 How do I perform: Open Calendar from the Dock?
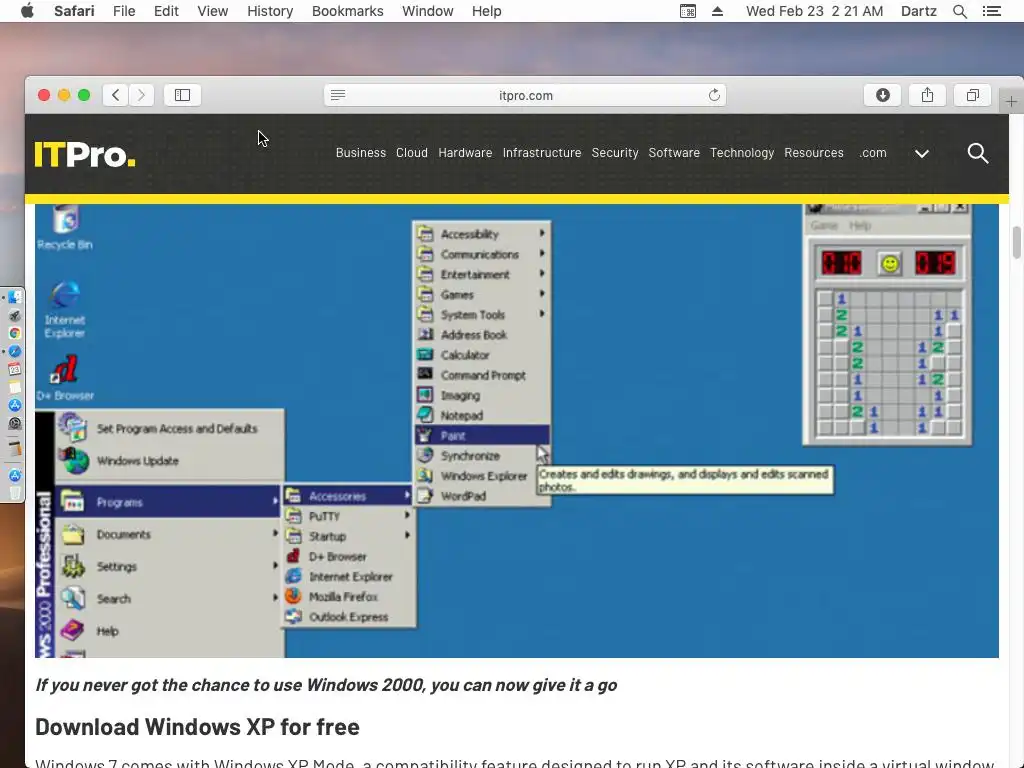click(14, 369)
